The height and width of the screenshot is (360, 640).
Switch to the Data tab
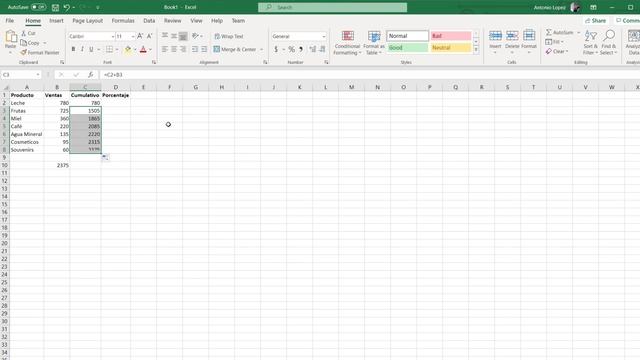point(149,20)
